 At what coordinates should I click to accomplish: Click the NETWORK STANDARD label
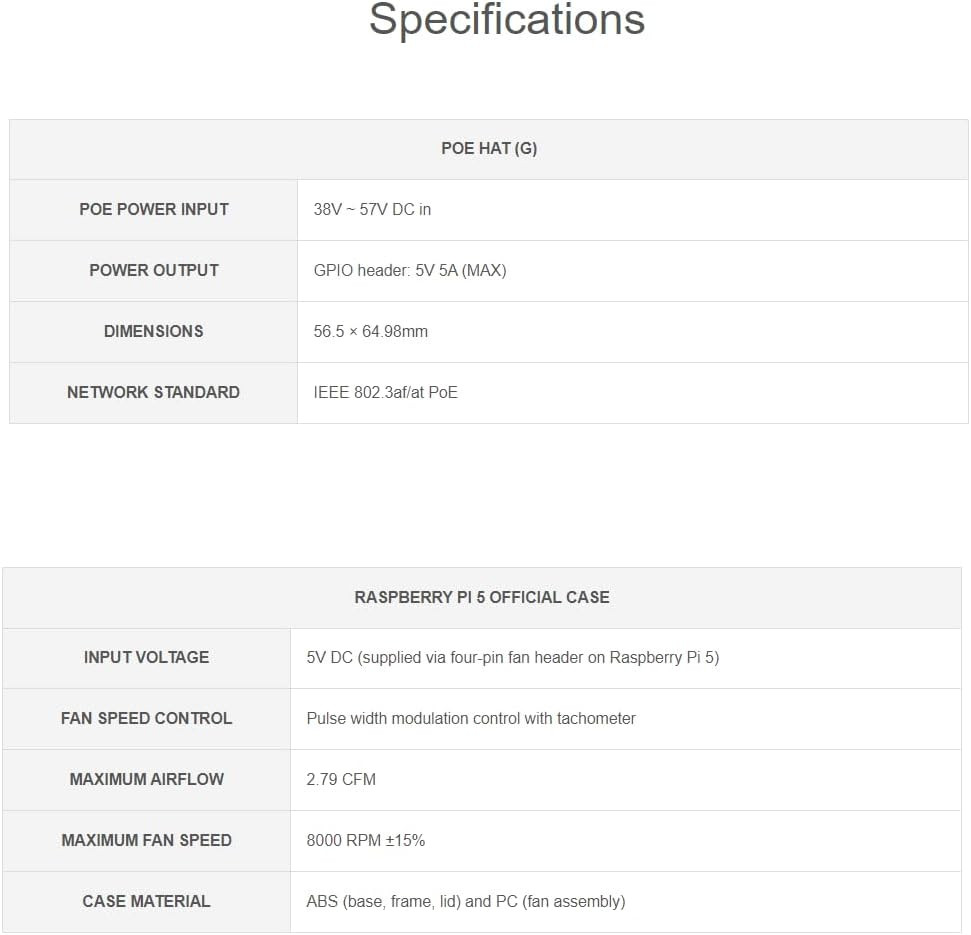(x=154, y=392)
